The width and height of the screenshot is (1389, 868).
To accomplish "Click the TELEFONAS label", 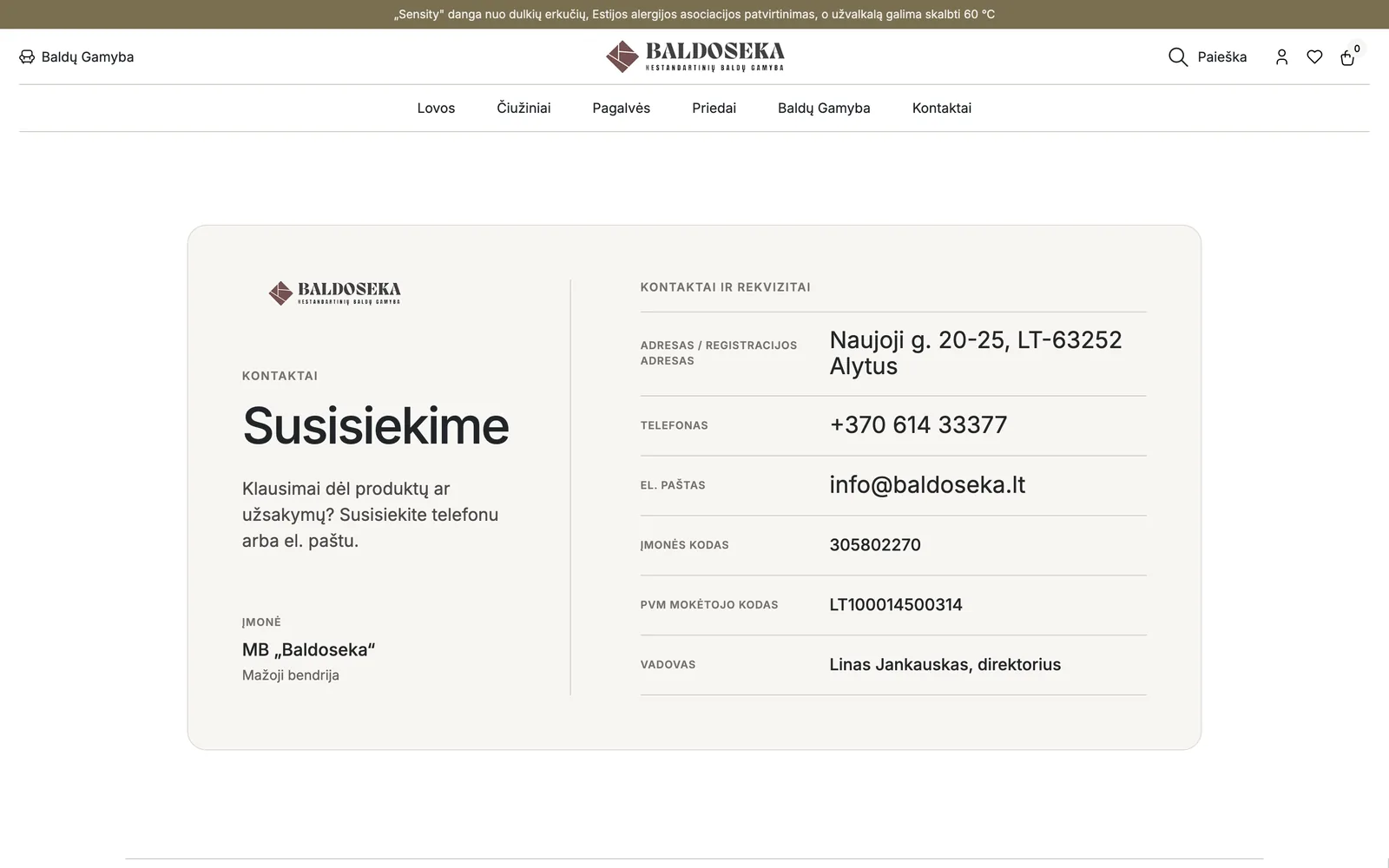I will pos(674,425).
